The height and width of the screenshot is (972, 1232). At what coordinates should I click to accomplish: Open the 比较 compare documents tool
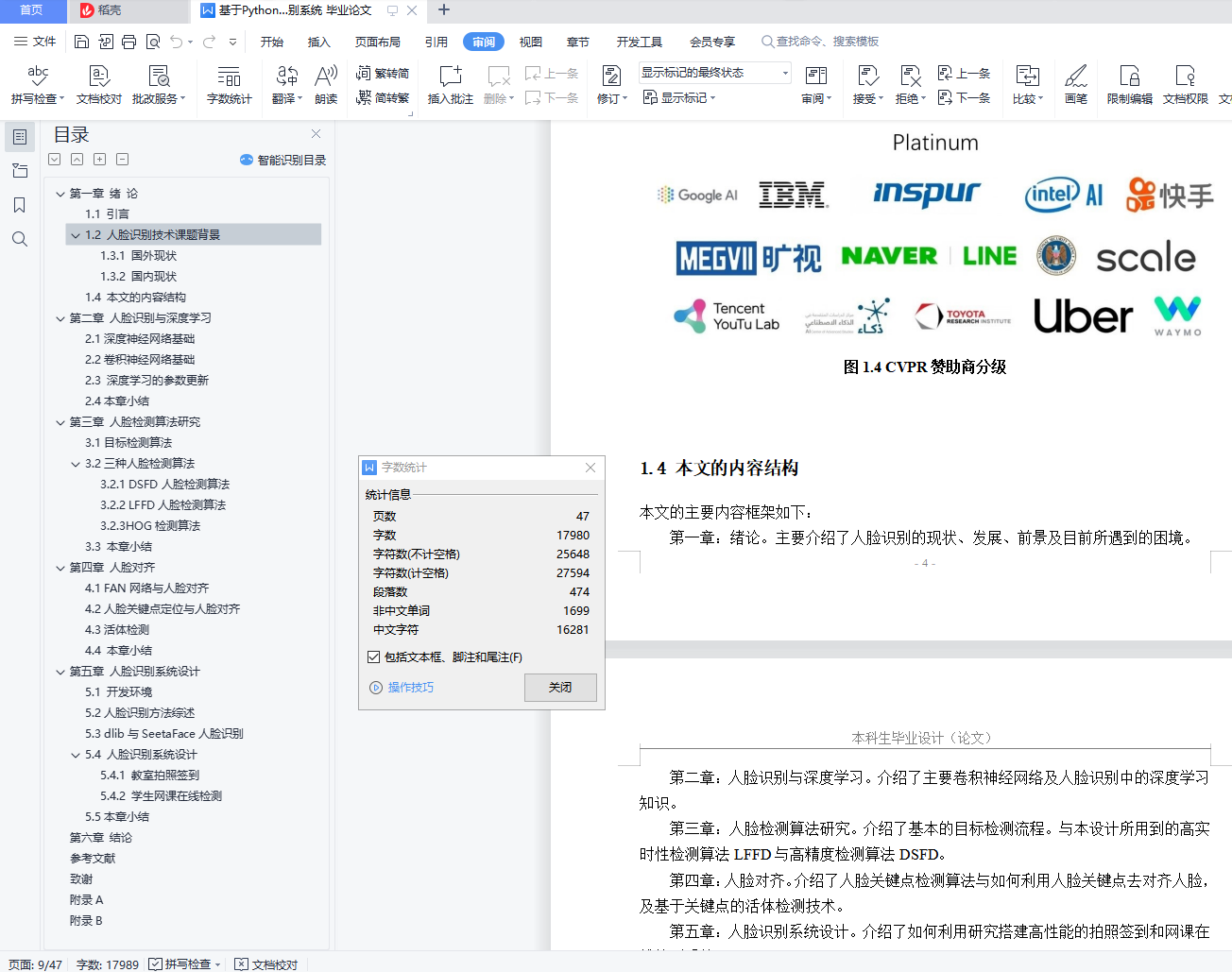click(x=1027, y=84)
